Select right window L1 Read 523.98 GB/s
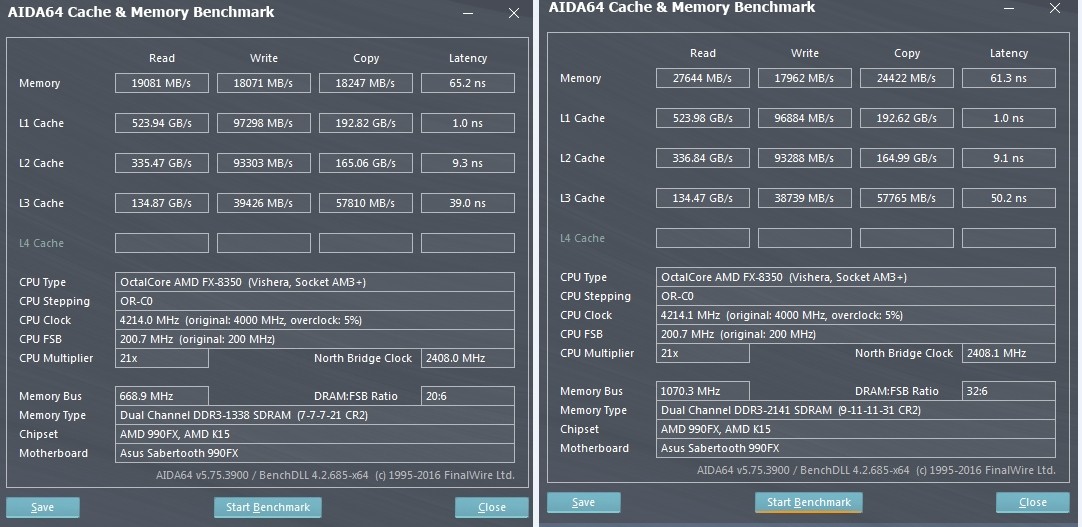The width and height of the screenshot is (1082, 527). pyautogui.click(x=702, y=118)
